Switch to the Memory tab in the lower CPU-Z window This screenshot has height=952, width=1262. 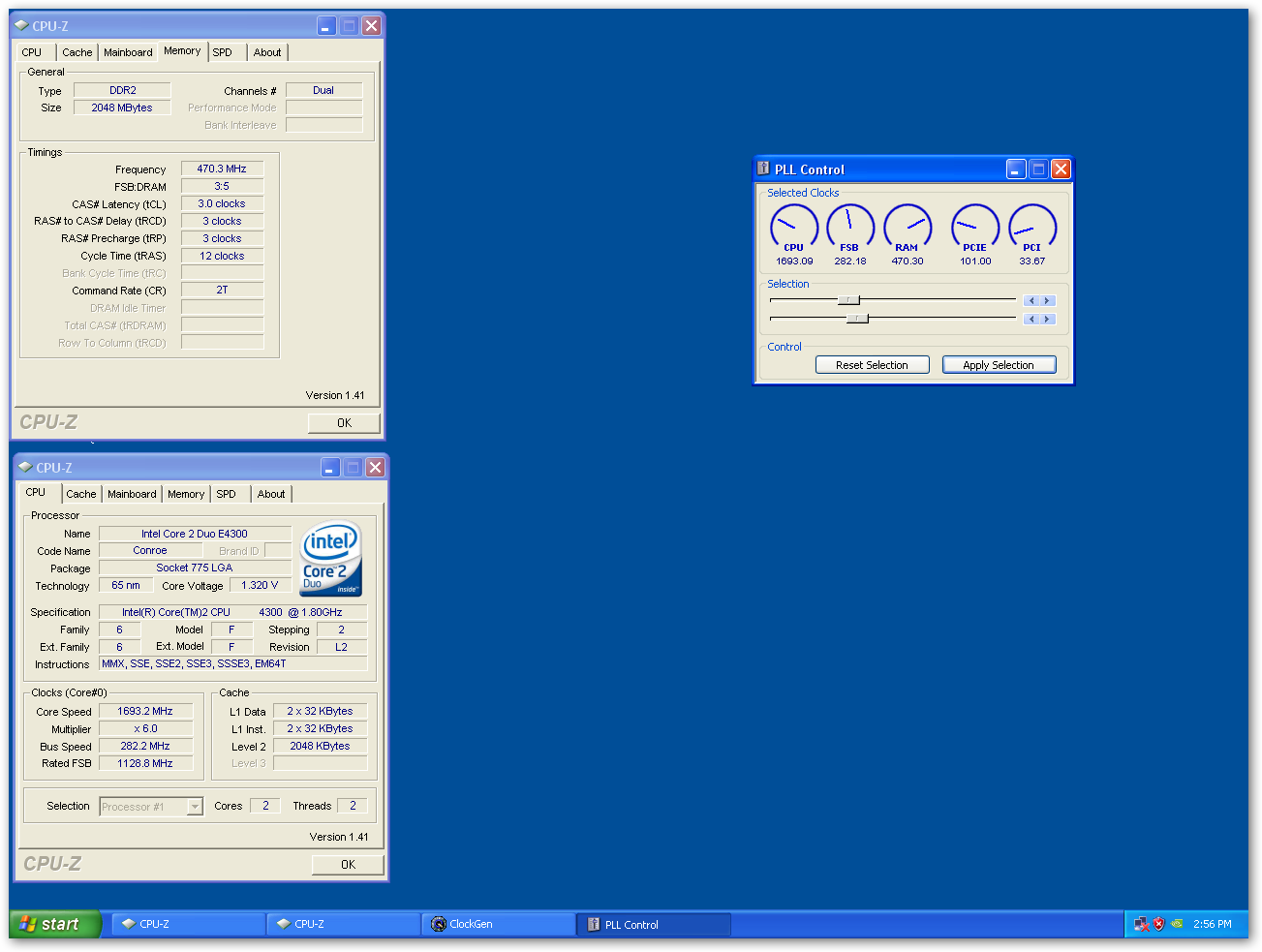point(186,494)
